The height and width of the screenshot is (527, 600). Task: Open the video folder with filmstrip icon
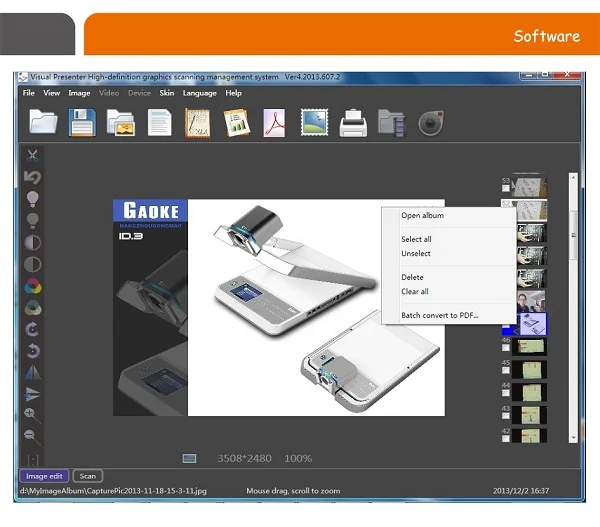[391, 123]
